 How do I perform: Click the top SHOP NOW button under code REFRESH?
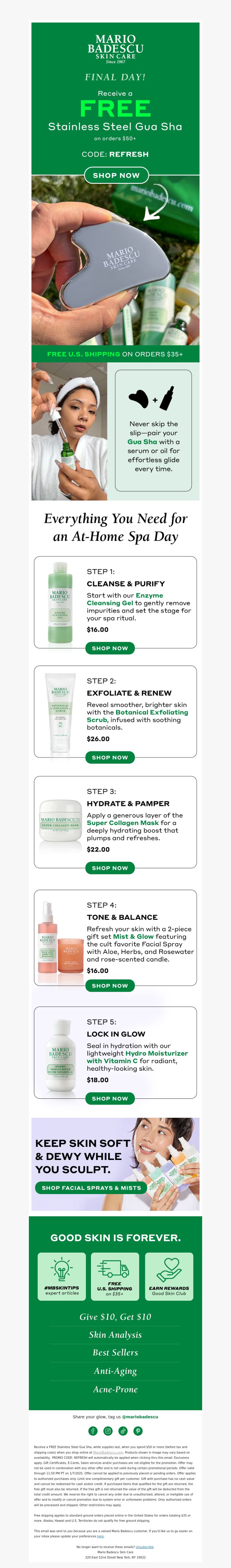[115, 175]
